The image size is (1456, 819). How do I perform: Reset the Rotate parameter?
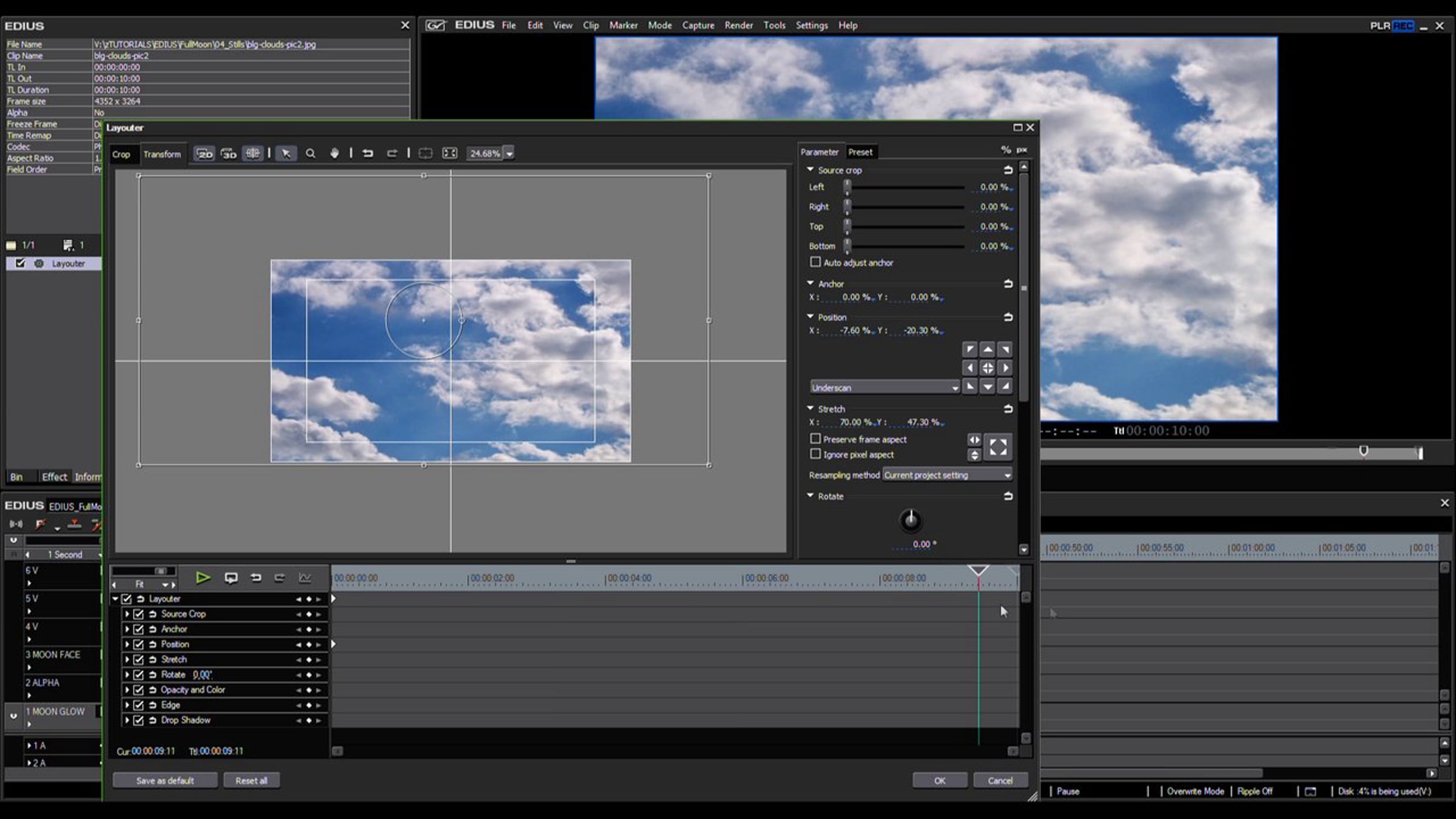pos(1008,496)
